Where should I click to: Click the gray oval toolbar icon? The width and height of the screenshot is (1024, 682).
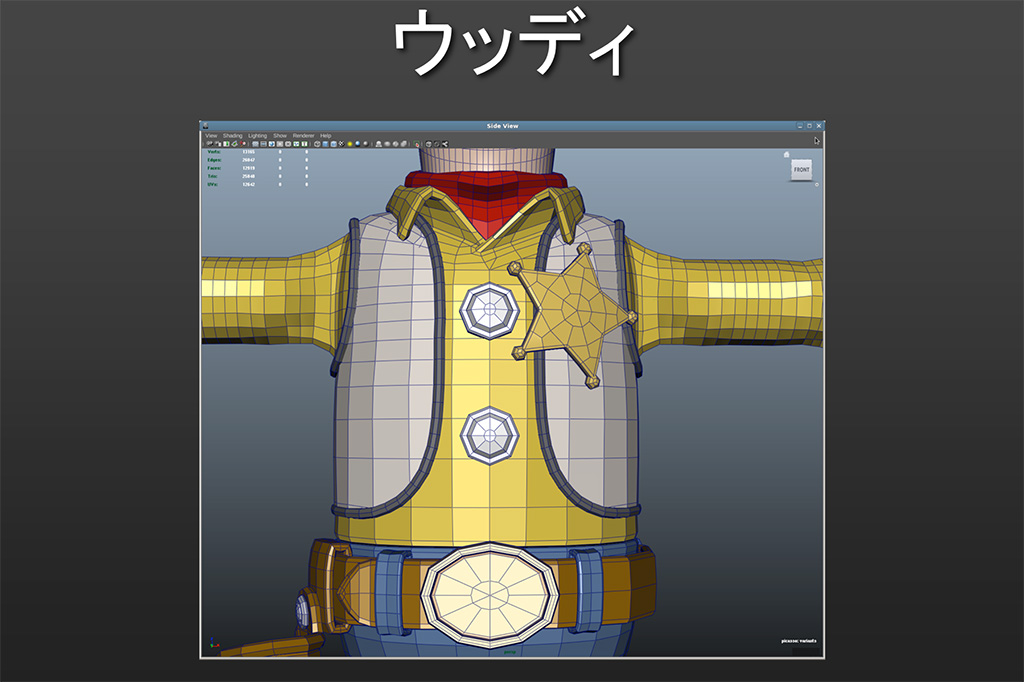coord(387,144)
